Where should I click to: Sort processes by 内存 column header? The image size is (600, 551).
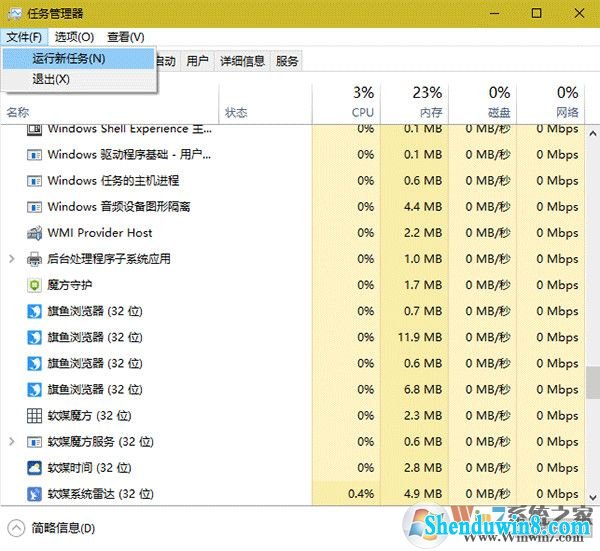click(x=414, y=103)
